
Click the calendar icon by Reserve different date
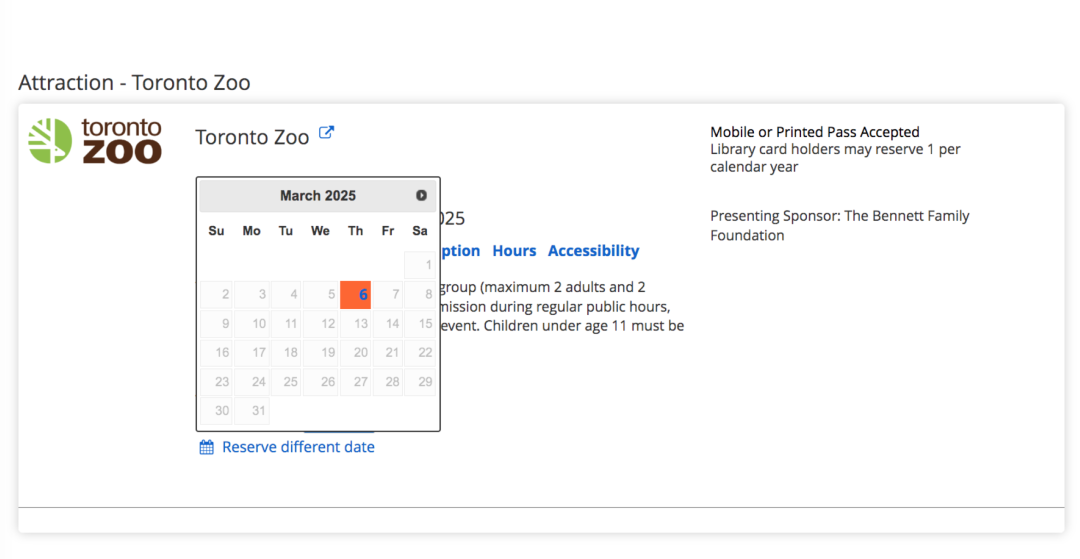point(207,447)
